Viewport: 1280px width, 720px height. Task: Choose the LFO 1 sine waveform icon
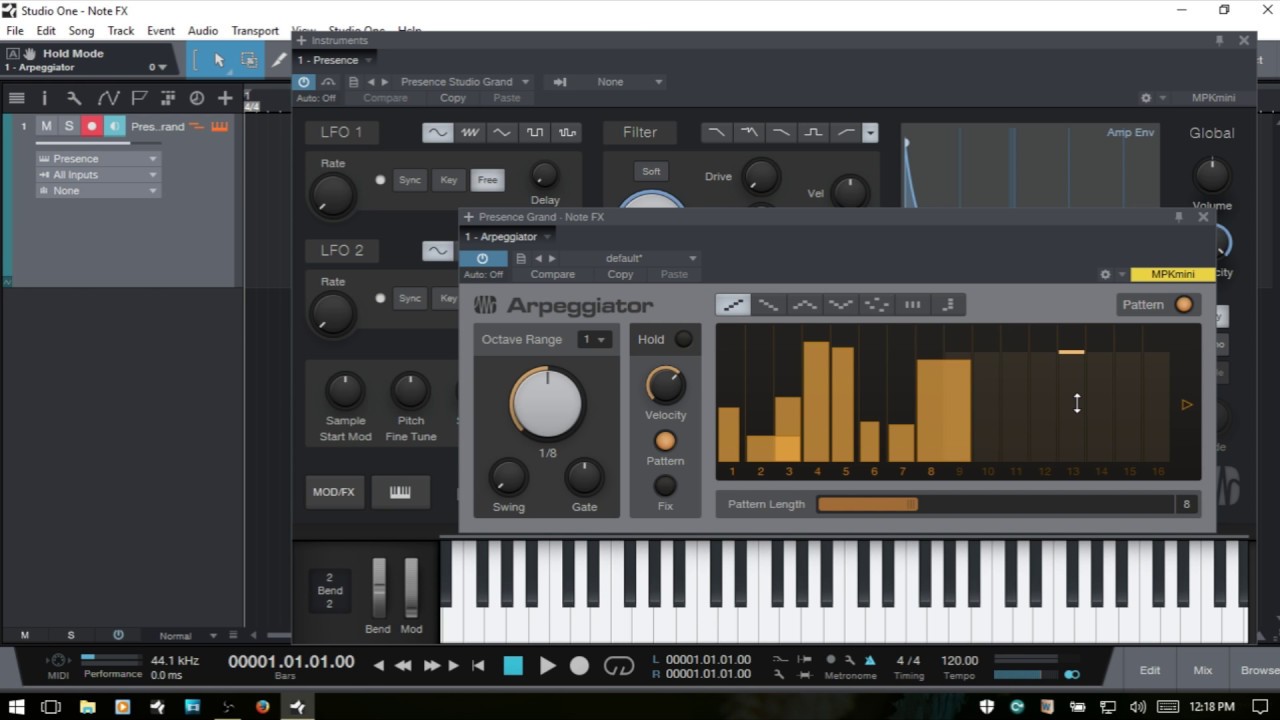click(437, 132)
